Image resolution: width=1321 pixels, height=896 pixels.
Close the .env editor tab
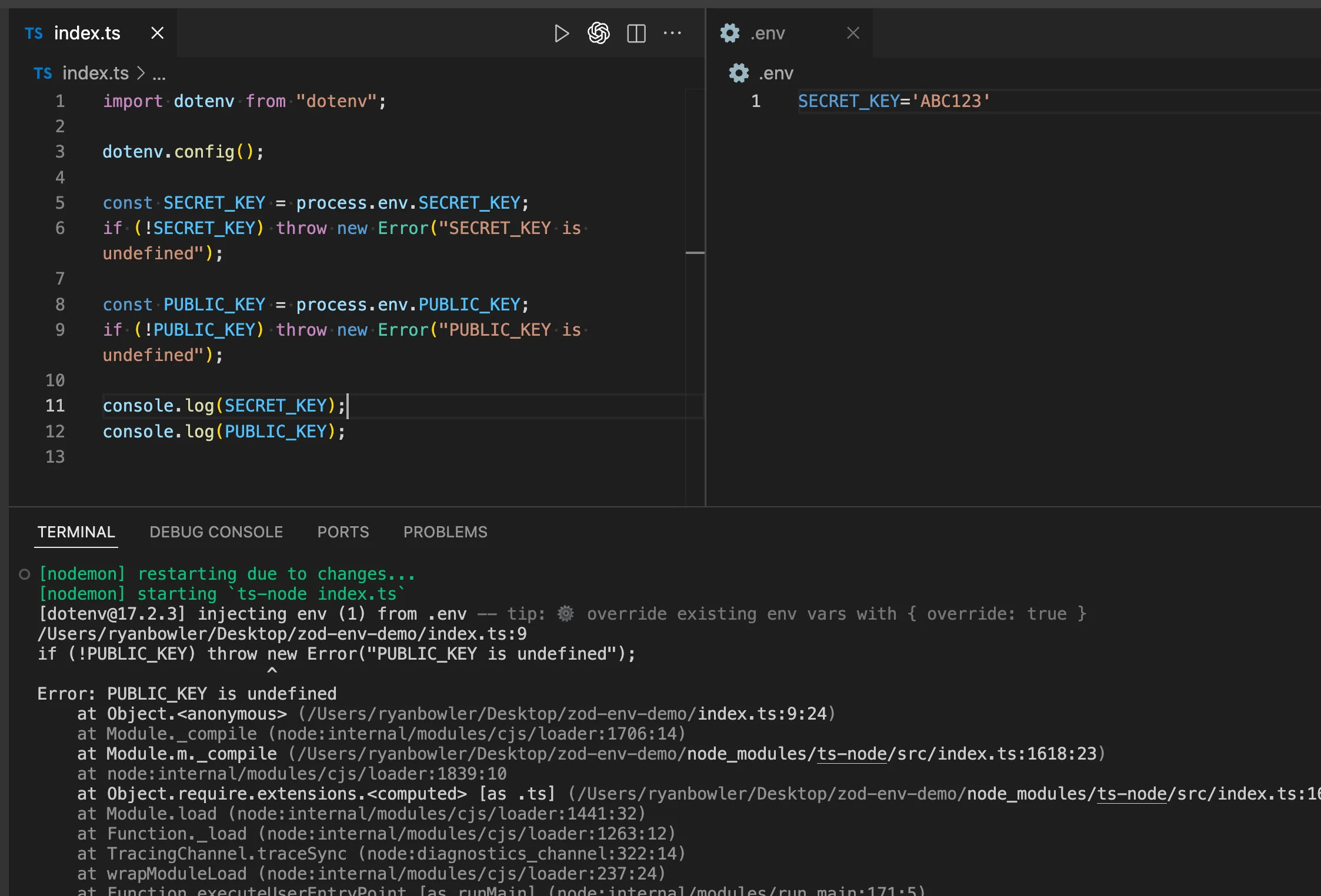pyautogui.click(x=853, y=34)
